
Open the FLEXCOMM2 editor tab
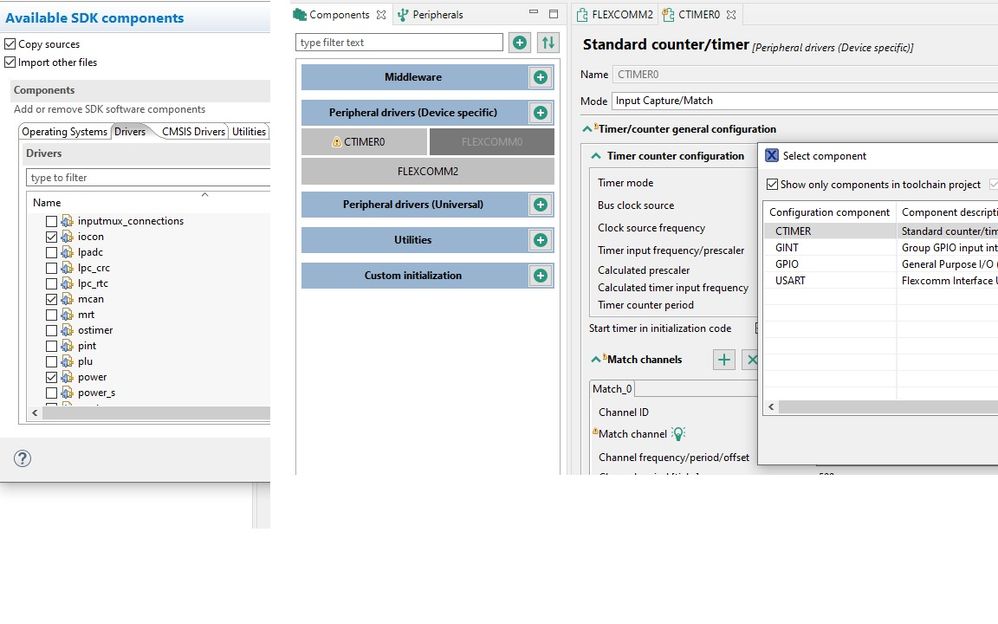[615, 15]
